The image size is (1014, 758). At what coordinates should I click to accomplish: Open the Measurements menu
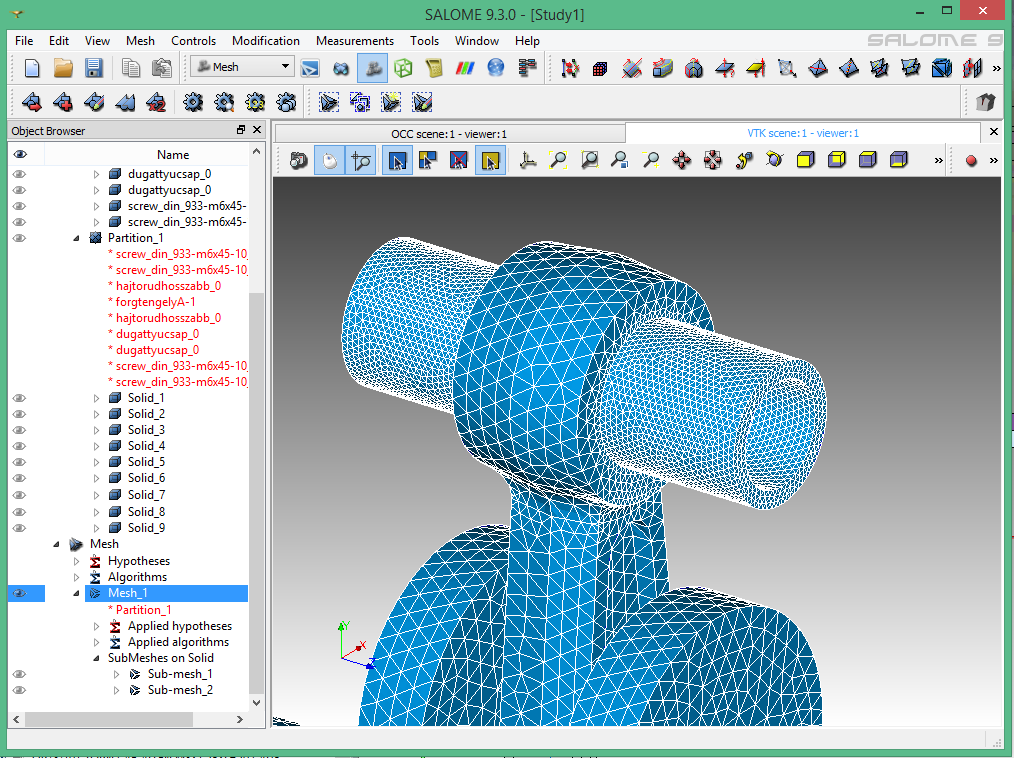coord(354,41)
